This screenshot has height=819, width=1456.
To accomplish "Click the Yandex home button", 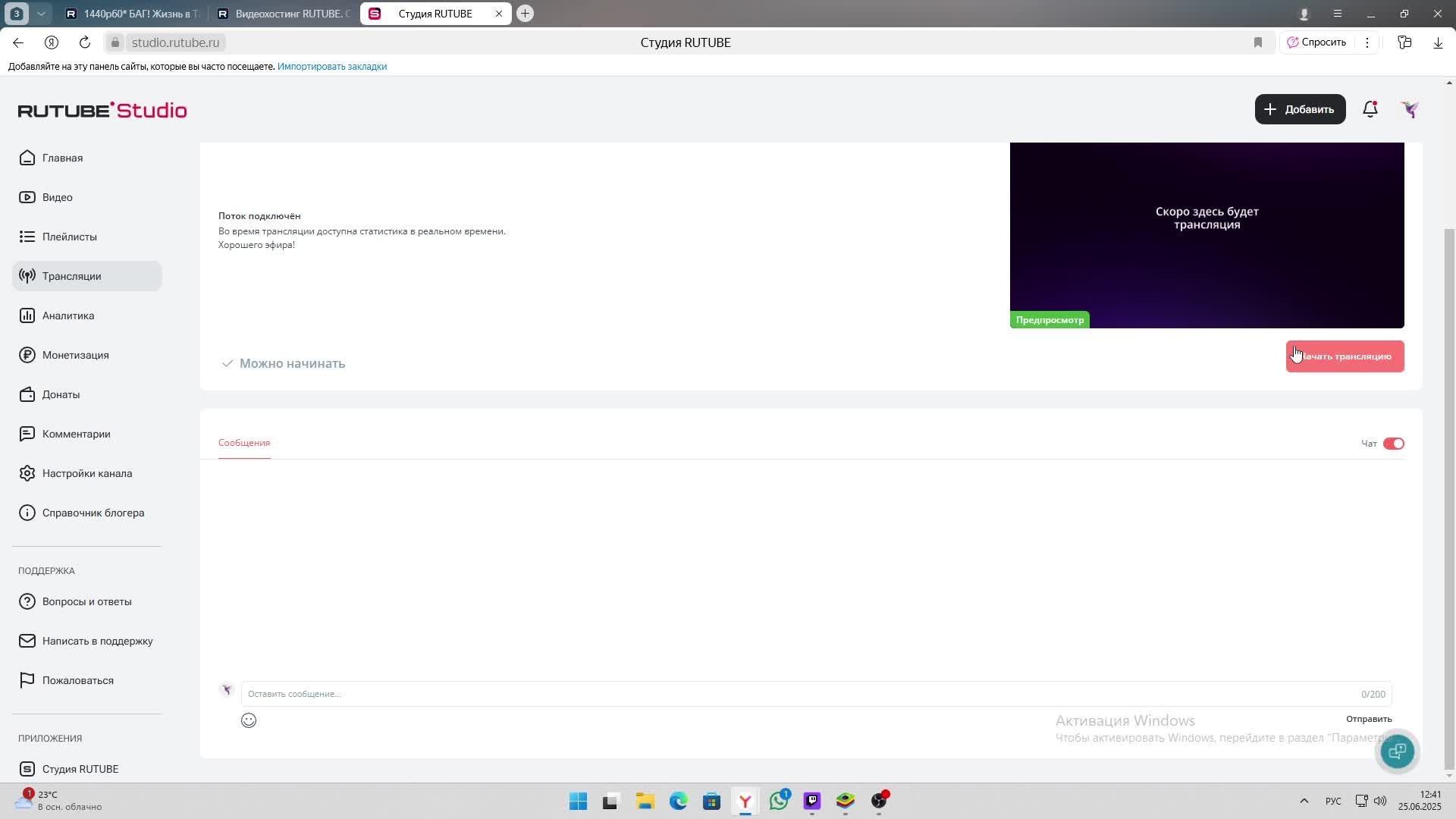I will point(52,42).
